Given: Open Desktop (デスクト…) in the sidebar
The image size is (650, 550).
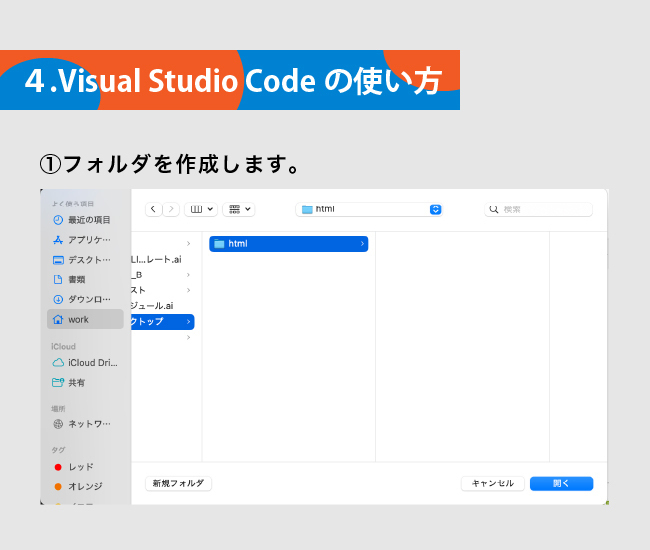Looking at the screenshot, I should pyautogui.click(x=82, y=260).
